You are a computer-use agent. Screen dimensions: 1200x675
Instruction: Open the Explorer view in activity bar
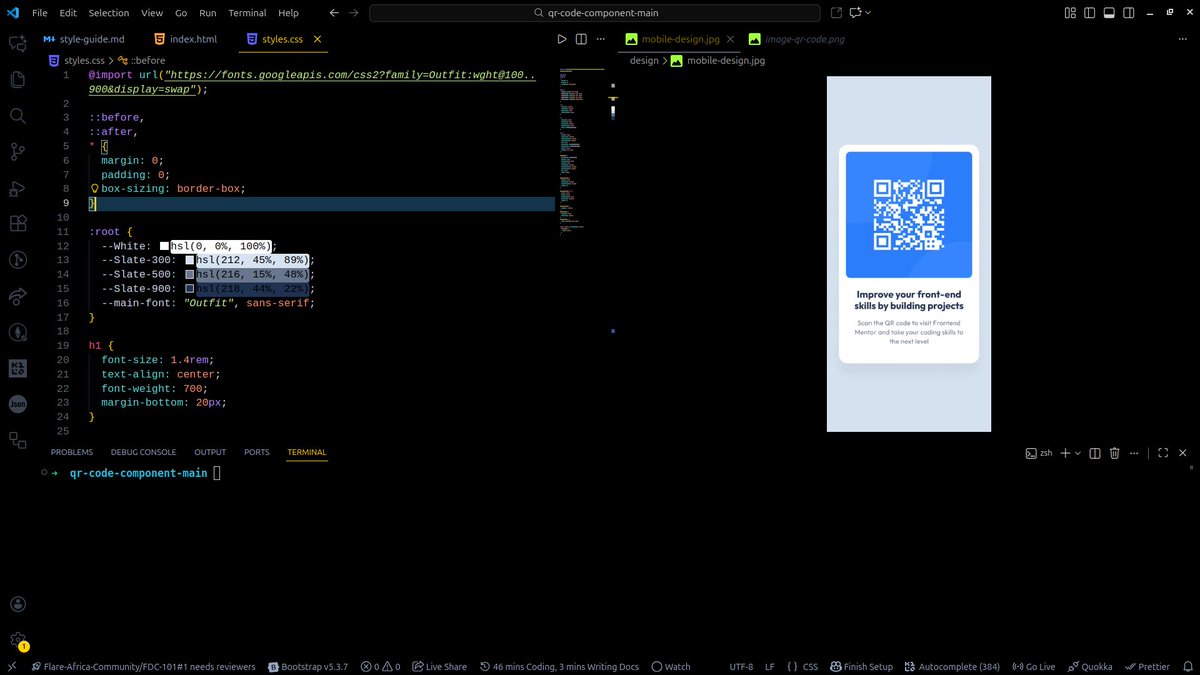17,80
